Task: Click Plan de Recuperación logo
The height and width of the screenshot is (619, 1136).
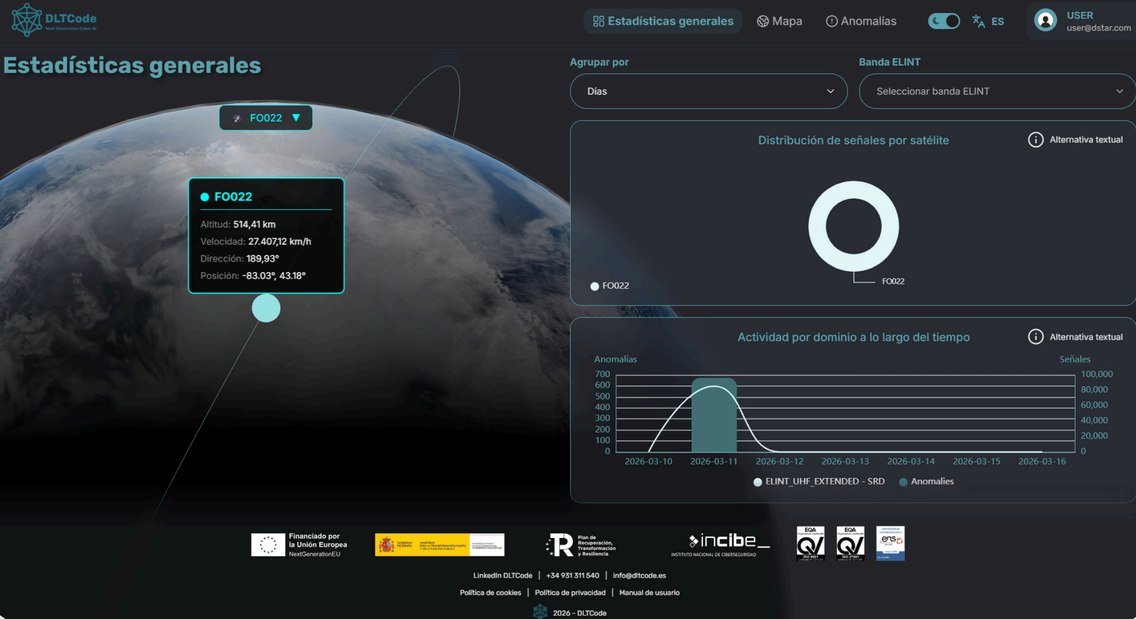Action: [580, 544]
